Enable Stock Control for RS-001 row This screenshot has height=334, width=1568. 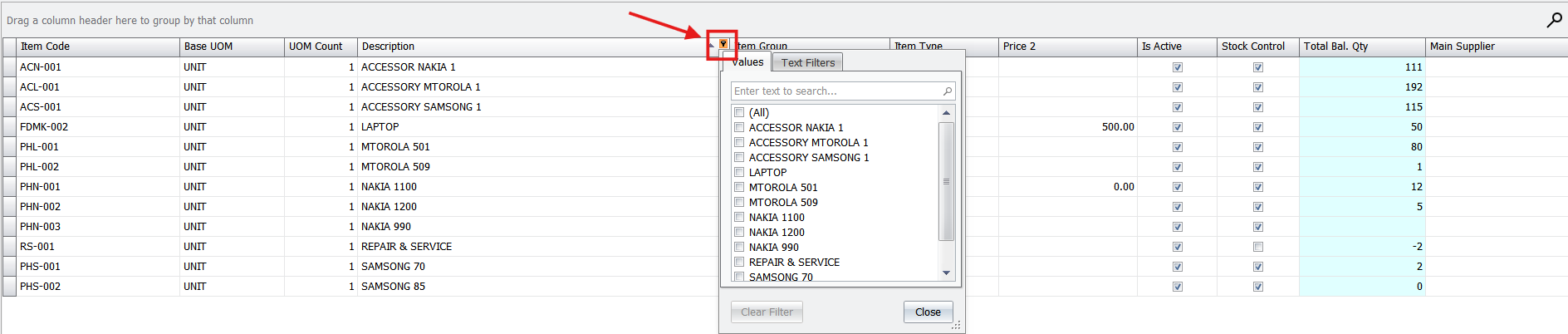point(1258,247)
